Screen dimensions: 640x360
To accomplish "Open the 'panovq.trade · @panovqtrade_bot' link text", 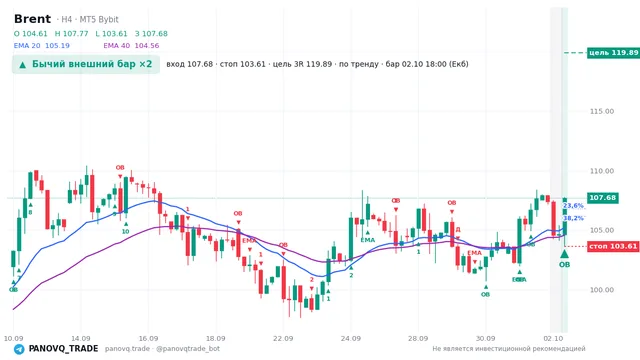I will pos(162,349).
